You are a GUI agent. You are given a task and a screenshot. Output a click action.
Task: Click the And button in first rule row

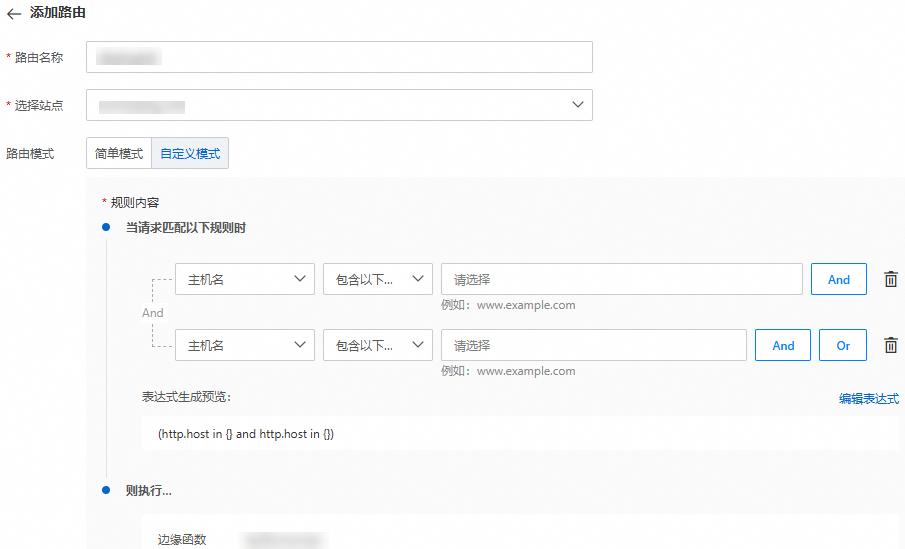pos(839,279)
